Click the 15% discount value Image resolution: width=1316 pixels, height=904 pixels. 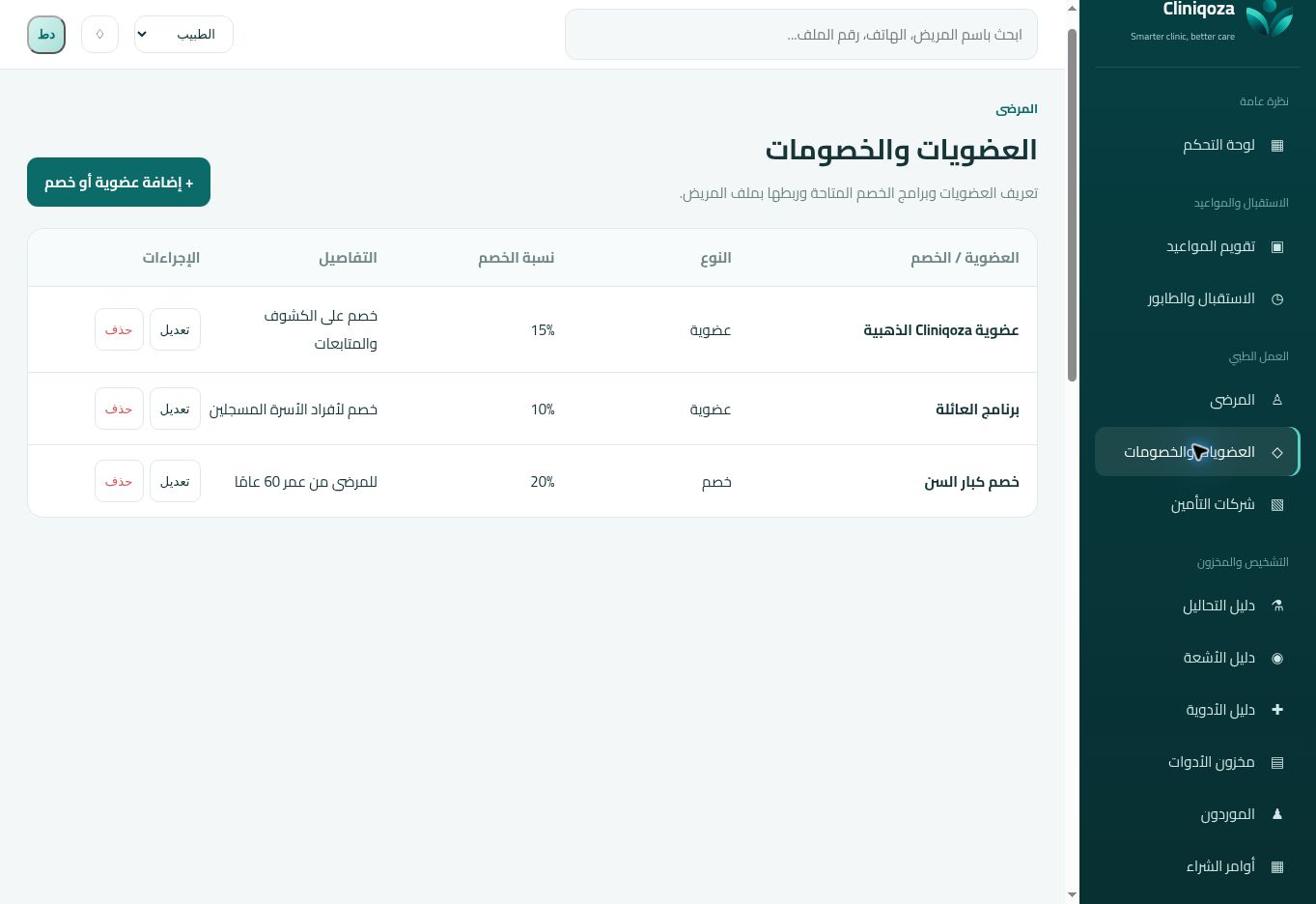(x=543, y=330)
